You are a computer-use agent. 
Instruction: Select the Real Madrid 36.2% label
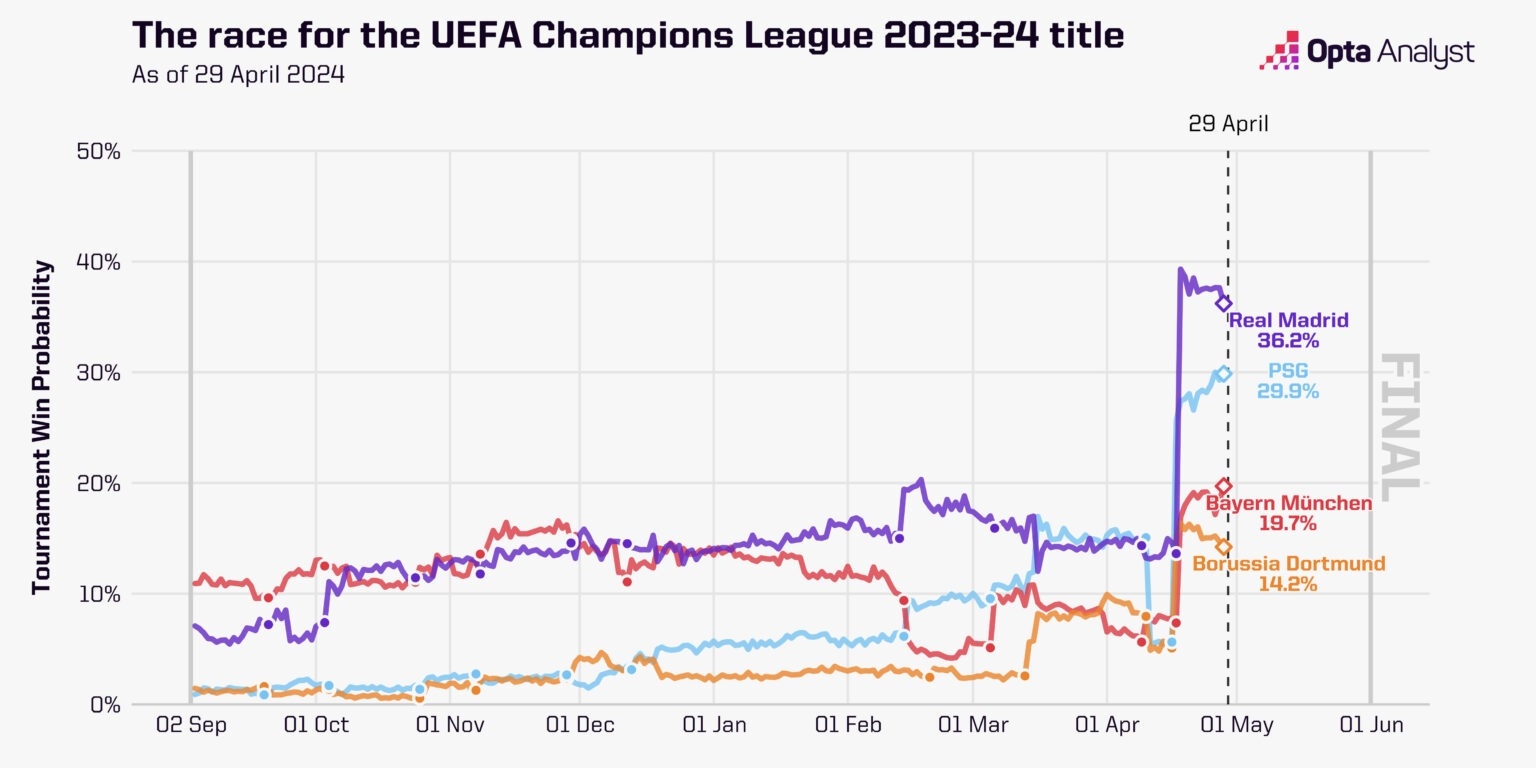click(1288, 330)
